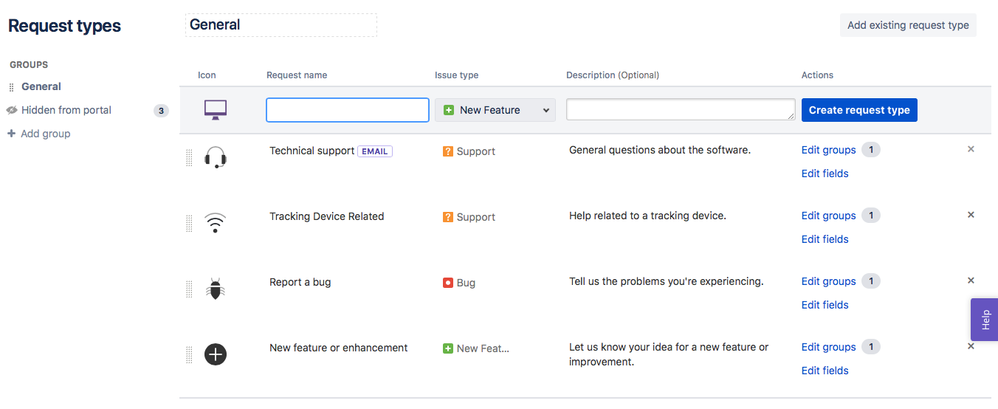Screen dimensions: 998x409
Task: Open Edit fields for Report a bug
Action: pyautogui.click(x=825, y=305)
